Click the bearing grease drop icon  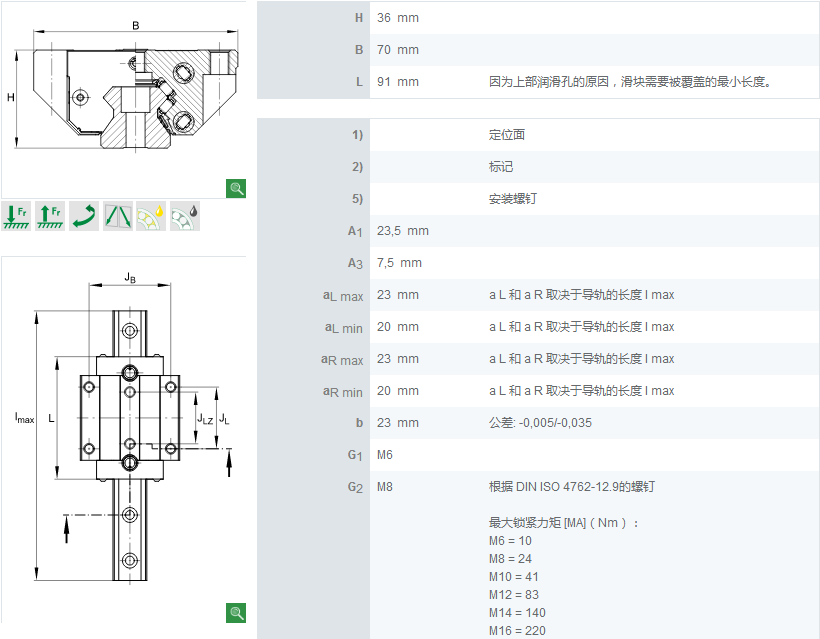pyautogui.click(x=185, y=216)
